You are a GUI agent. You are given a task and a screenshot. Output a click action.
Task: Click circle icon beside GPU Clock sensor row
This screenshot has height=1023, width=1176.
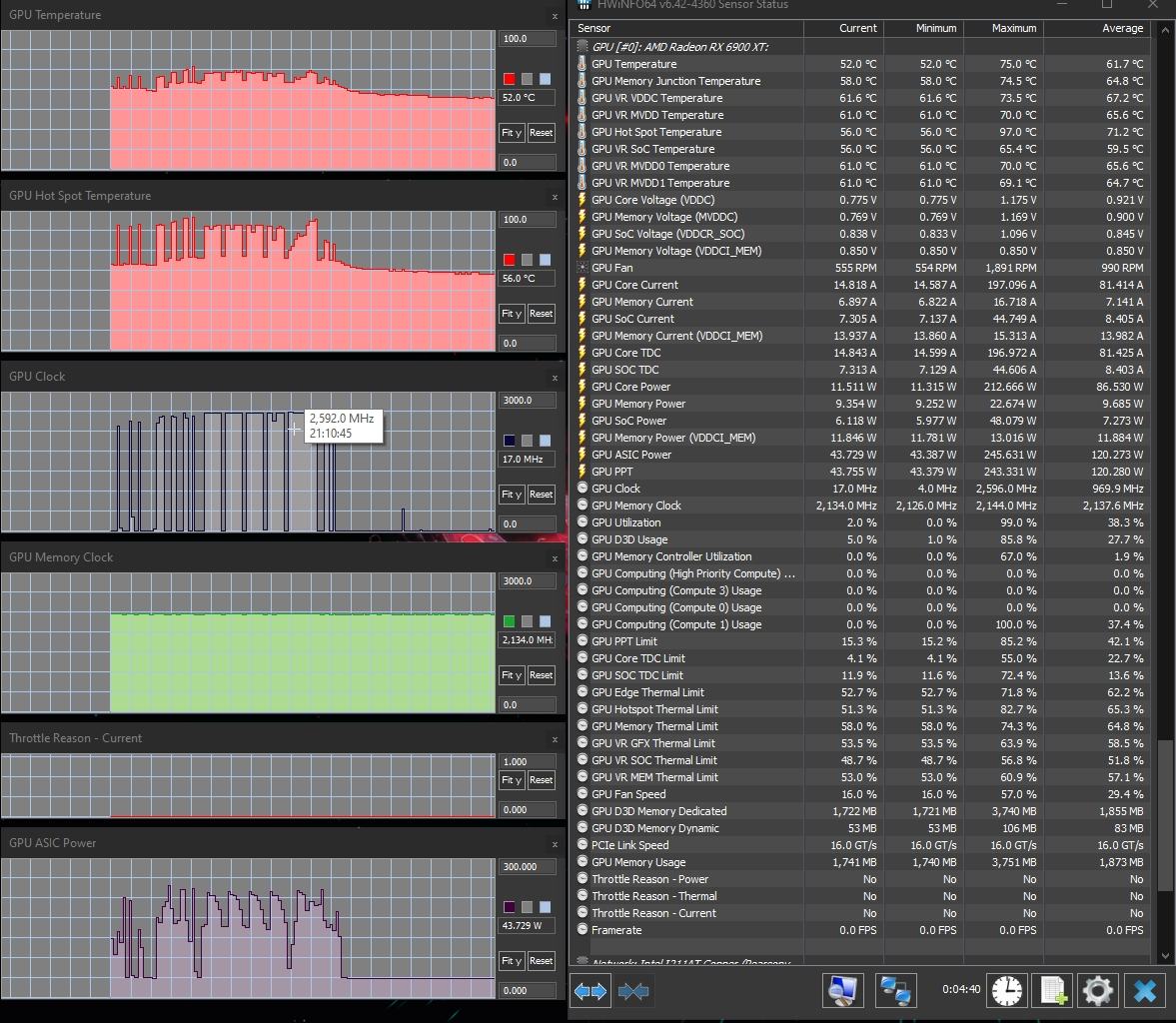tap(582, 489)
